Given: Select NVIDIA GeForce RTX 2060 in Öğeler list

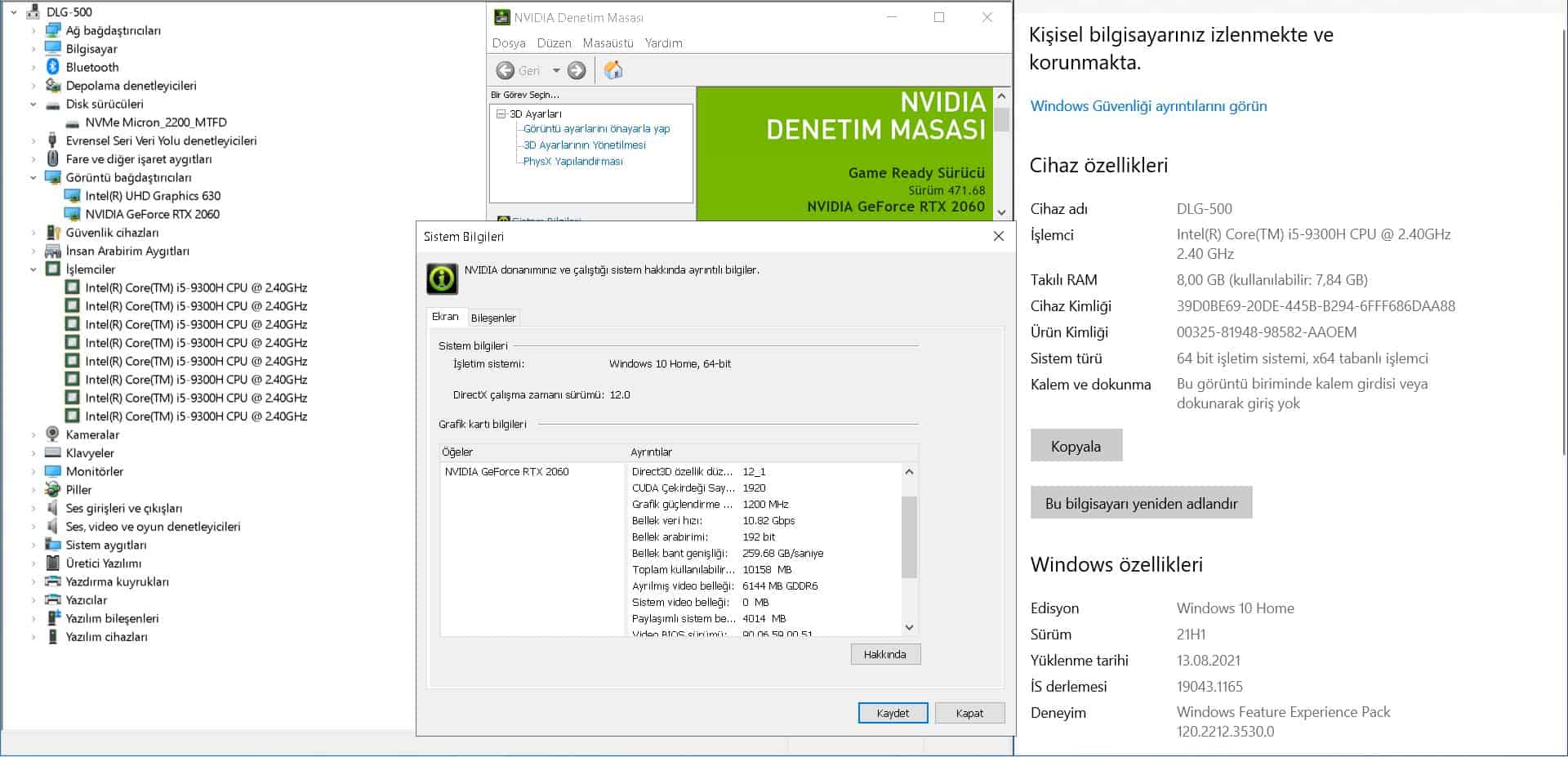Looking at the screenshot, I should [507, 472].
